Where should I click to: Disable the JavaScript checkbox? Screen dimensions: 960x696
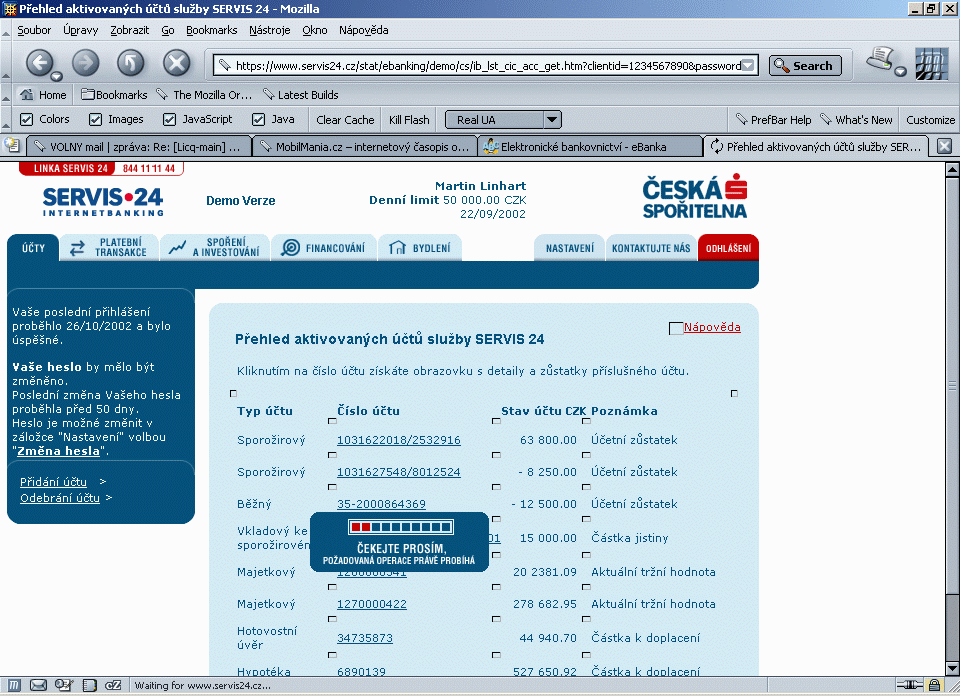coord(170,119)
